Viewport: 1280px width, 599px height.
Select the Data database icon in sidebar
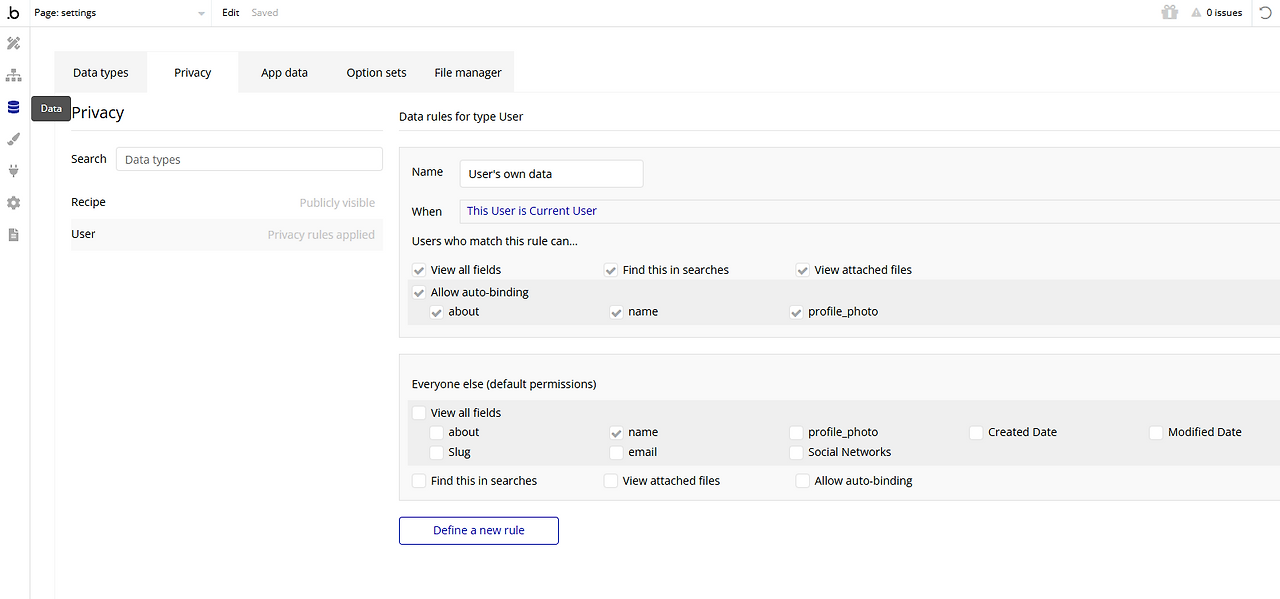pos(13,107)
